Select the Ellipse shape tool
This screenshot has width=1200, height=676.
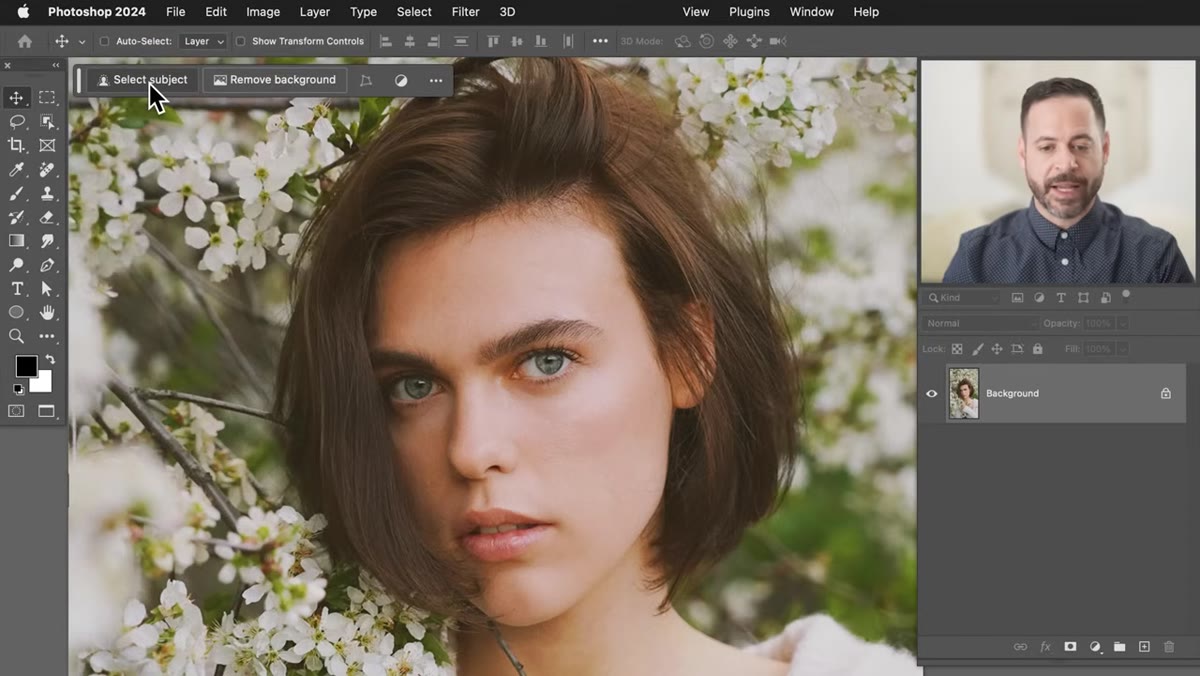(17, 313)
